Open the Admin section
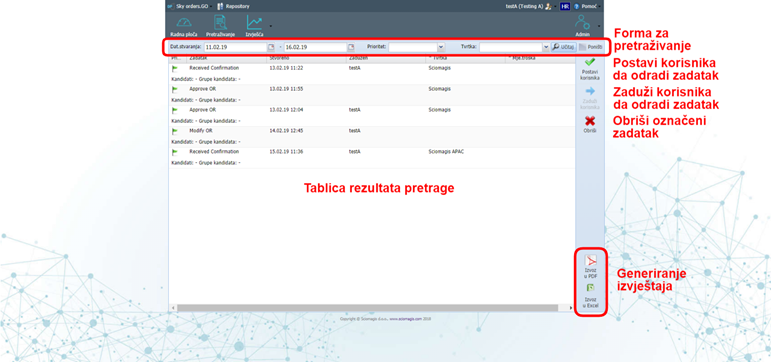This screenshot has height=362, width=771. coord(582,27)
